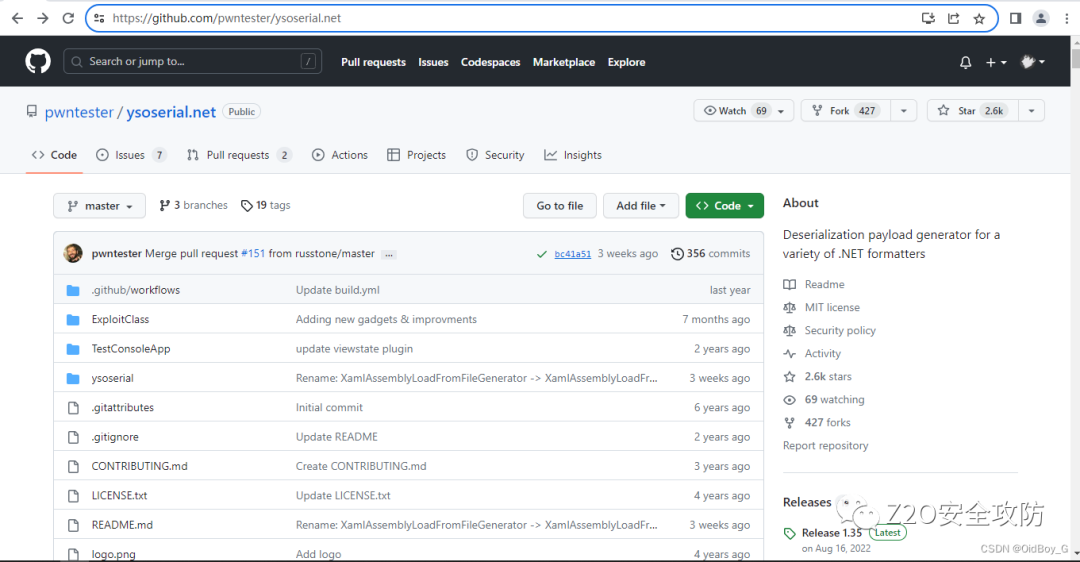This screenshot has height=562, width=1080.
Task: Open the browser three-dot menu
Action: 1066,19
